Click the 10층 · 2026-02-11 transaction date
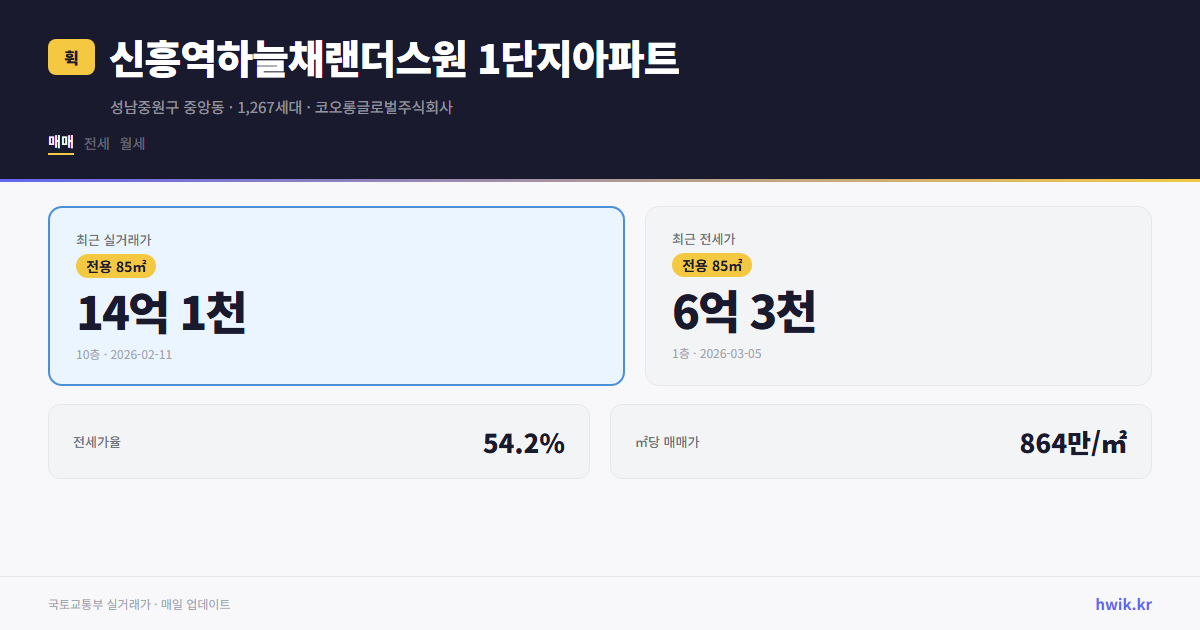Image resolution: width=1200 pixels, height=630 pixels. [x=124, y=355]
